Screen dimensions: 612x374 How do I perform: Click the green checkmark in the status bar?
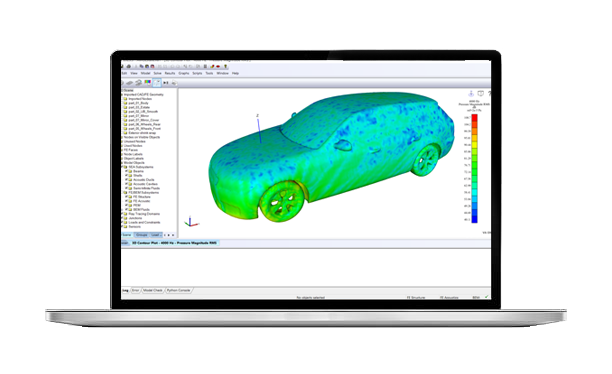click(486, 297)
